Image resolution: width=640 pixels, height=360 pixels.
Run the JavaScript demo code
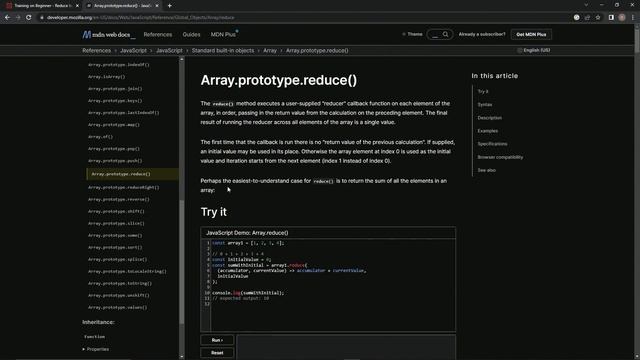click(217, 340)
